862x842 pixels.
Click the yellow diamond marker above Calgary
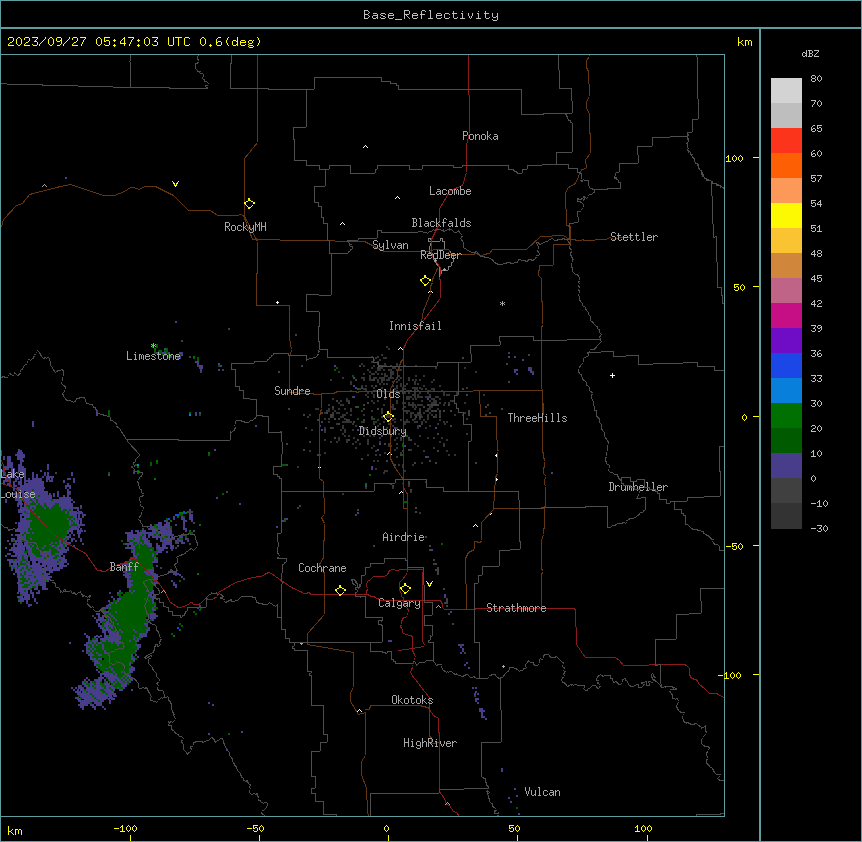tap(405, 589)
